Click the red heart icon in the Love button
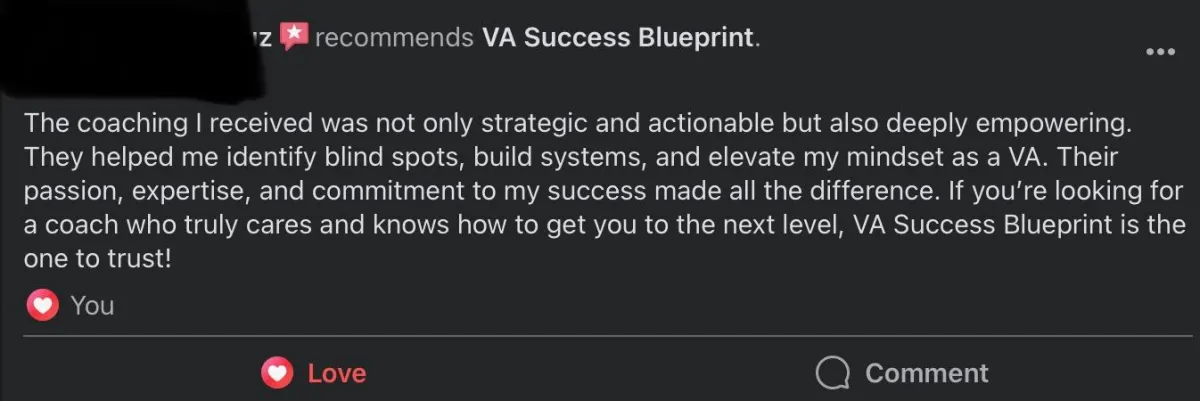 (277, 373)
